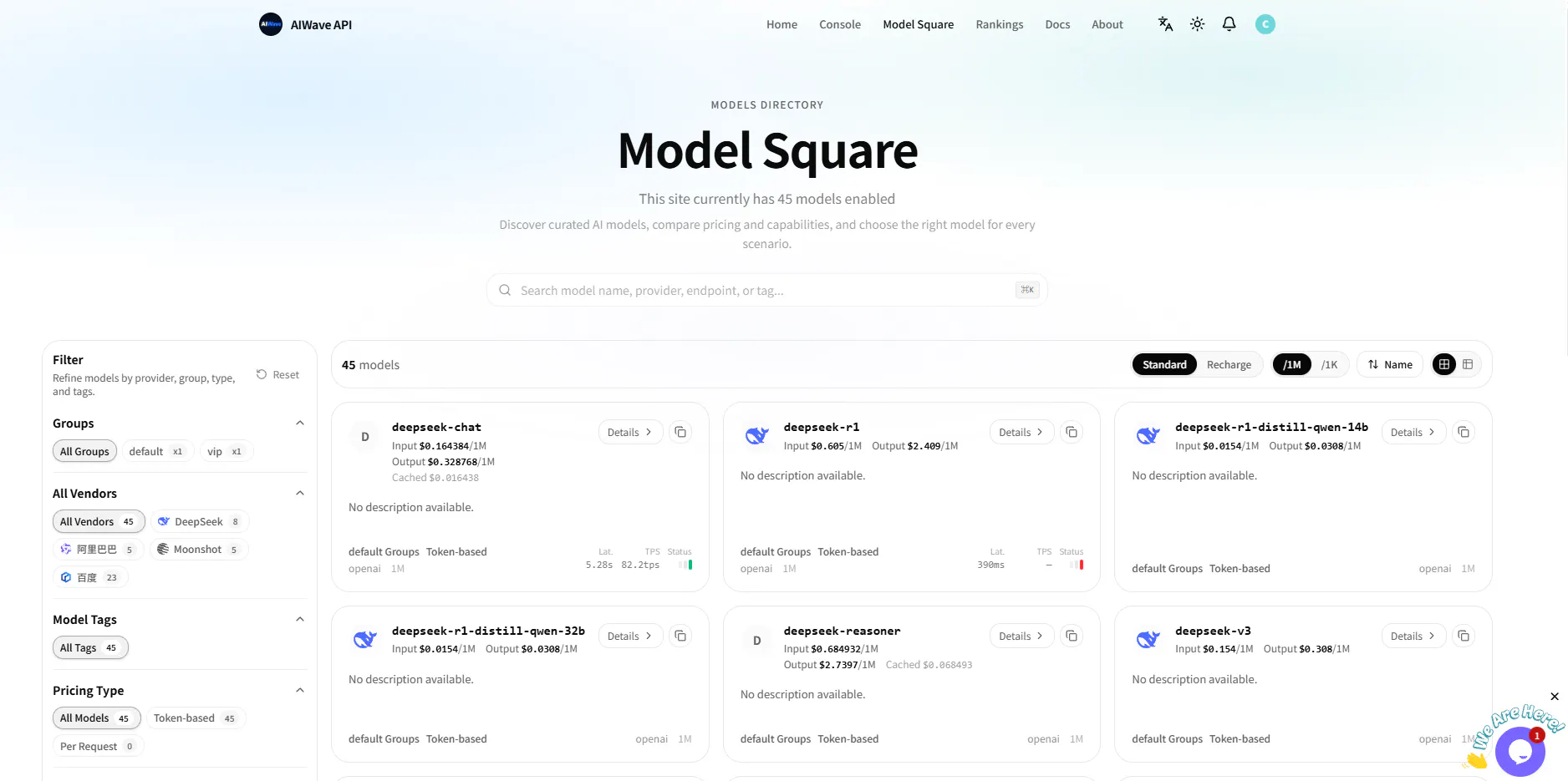Click the search magnifier icon
Viewport: 1568px width, 781px height.
click(505, 290)
